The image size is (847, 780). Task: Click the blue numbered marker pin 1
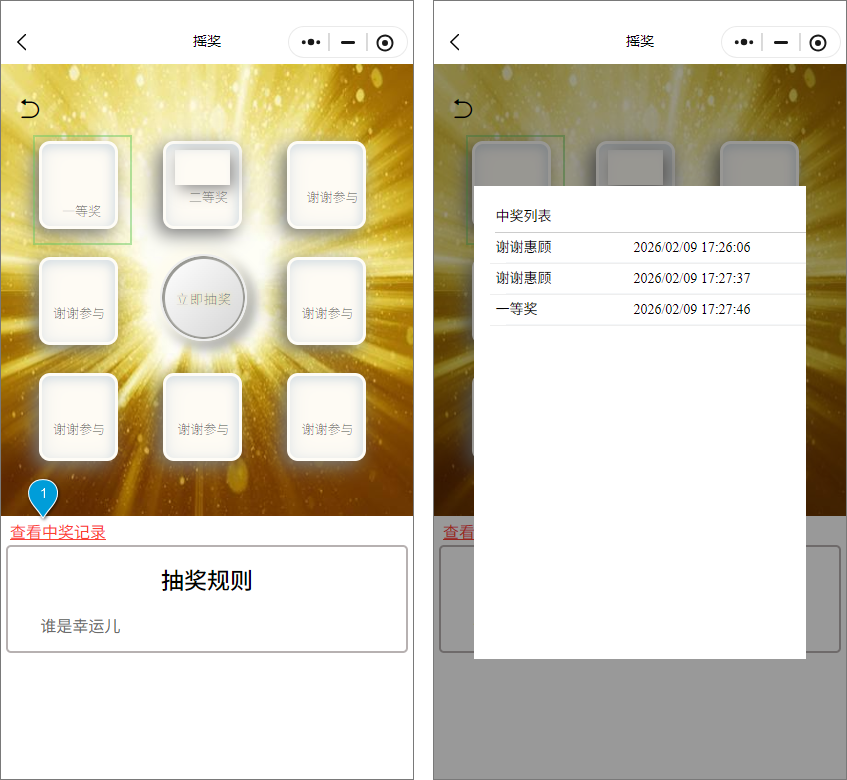point(43,496)
